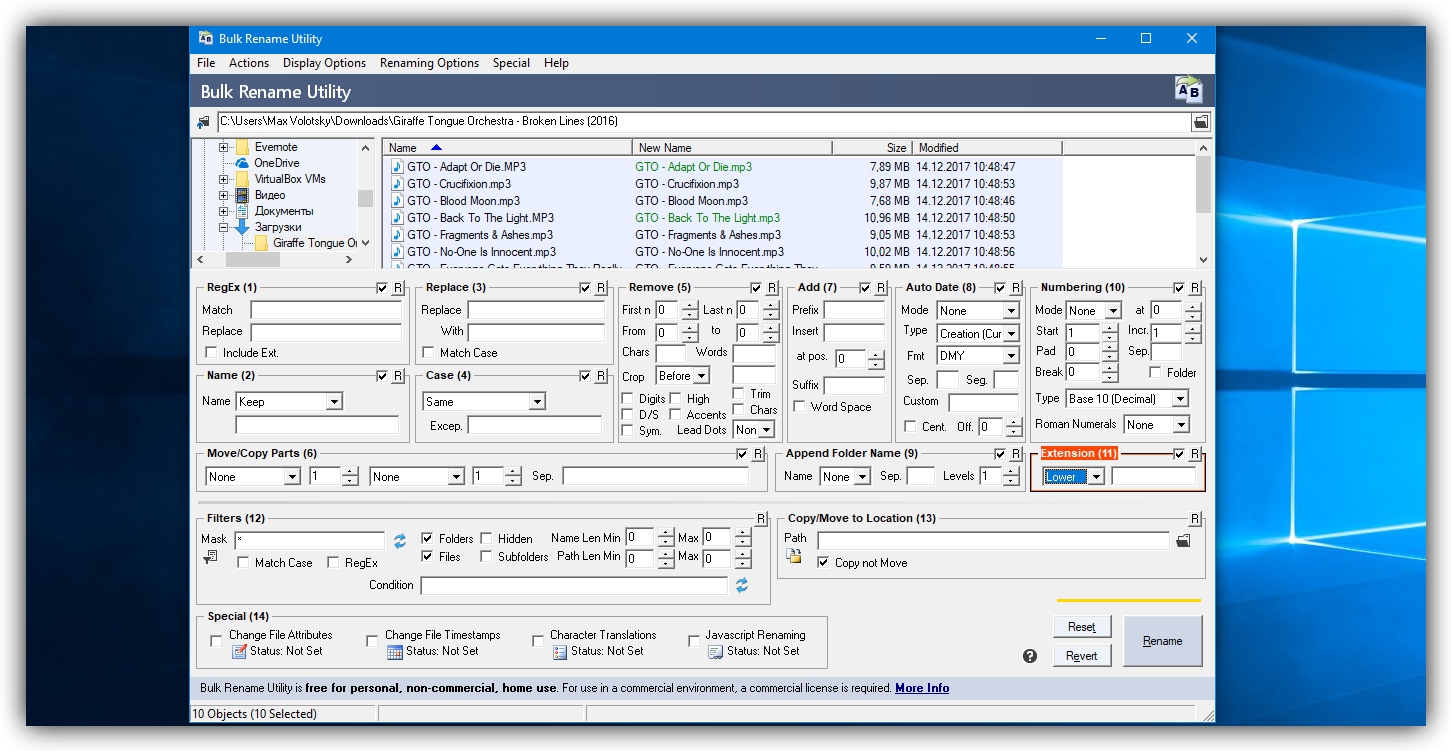1451x751 pixels.
Task: Click the refresh icon beside the Mask field
Action: (400, 540)
